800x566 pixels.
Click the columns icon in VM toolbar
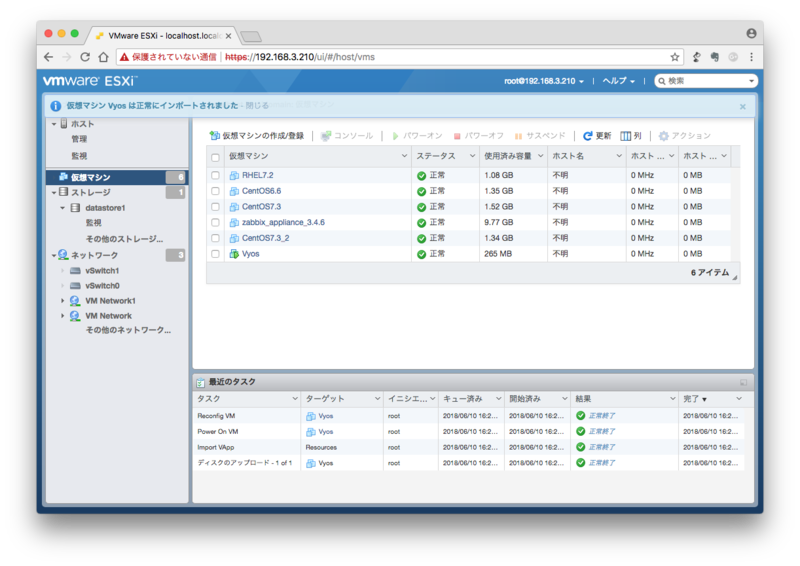click(x=626, y=136)
